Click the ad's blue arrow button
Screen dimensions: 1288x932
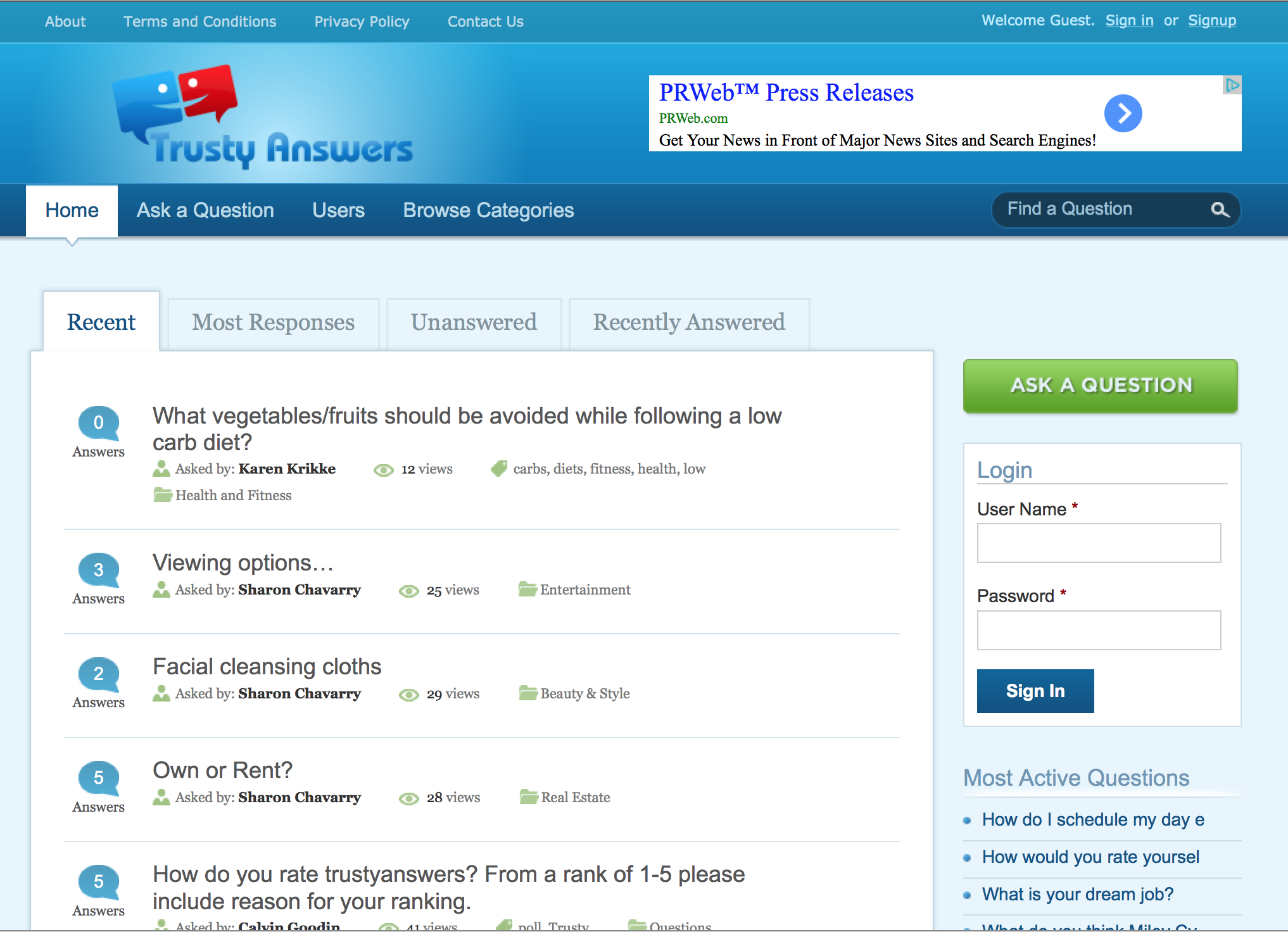point(1123,113)
